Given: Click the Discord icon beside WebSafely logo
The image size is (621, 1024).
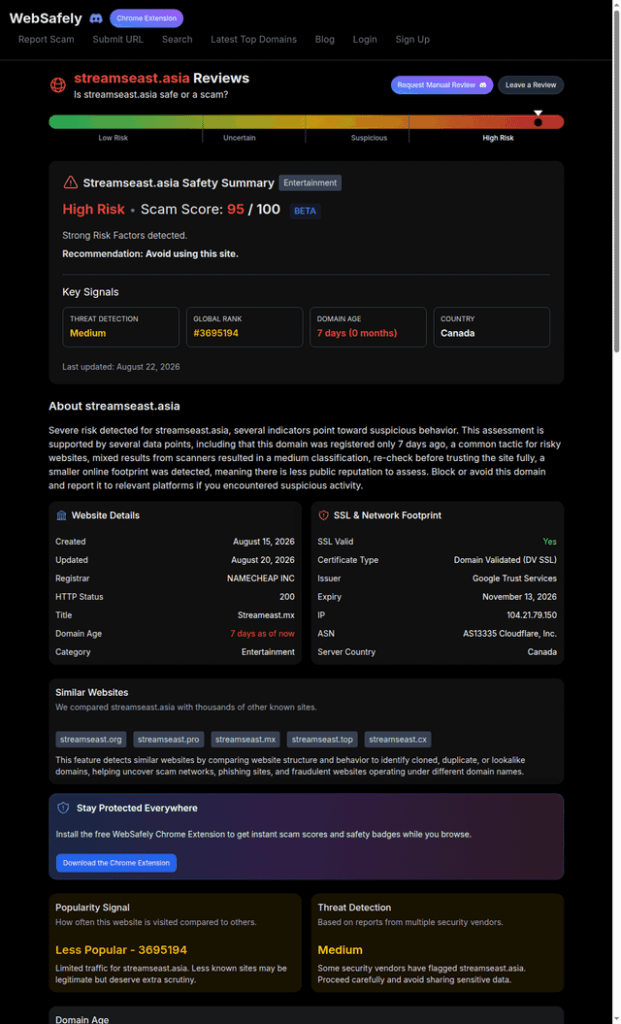Looking at the screenshot, I should (x=95, y=18).
